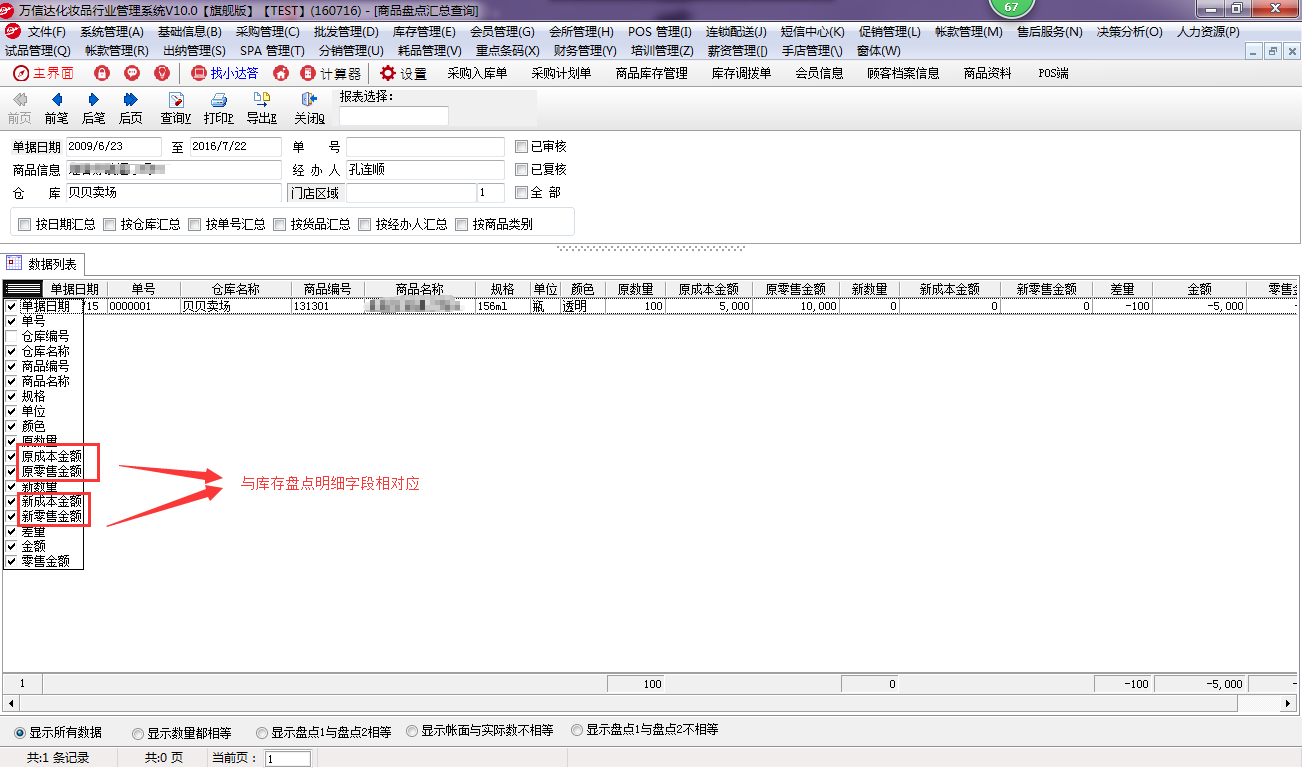Open 决策分析(O) menu
The image size is (1302, 768).
pos(1130,32)
